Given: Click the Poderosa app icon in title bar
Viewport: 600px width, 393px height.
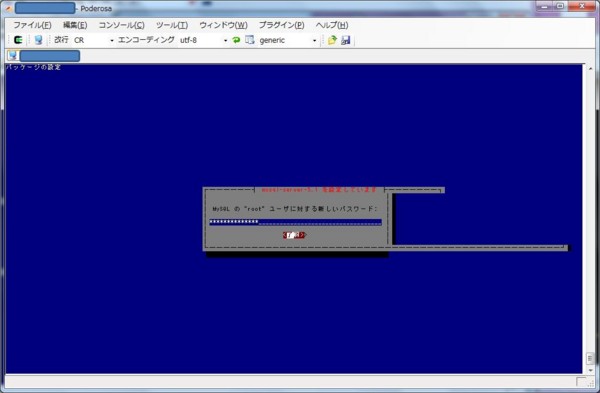Looking at the screenshot, I should (x=8, y=8).
